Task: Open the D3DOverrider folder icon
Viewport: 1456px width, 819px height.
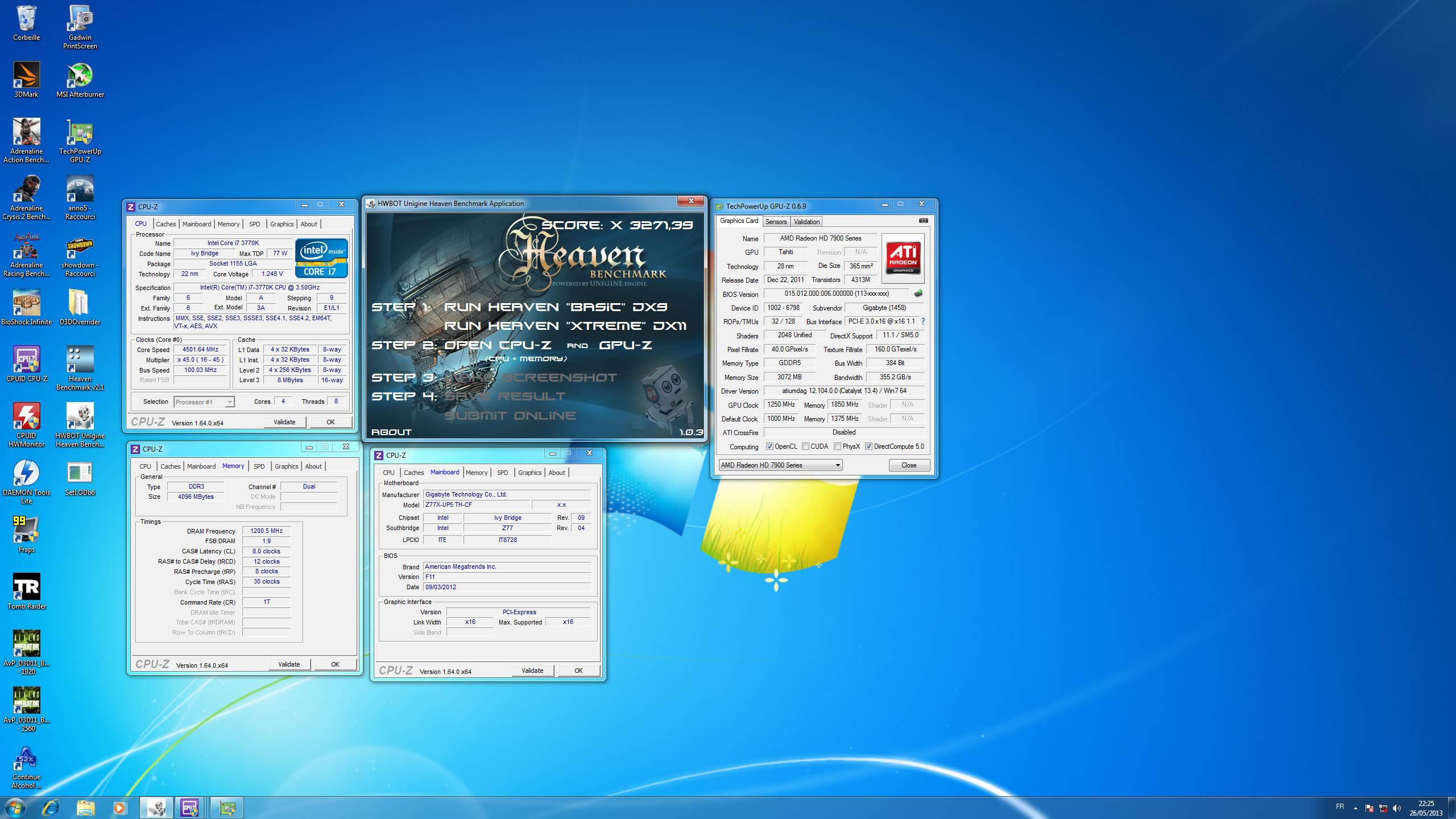Action: [x=80, y=307]
